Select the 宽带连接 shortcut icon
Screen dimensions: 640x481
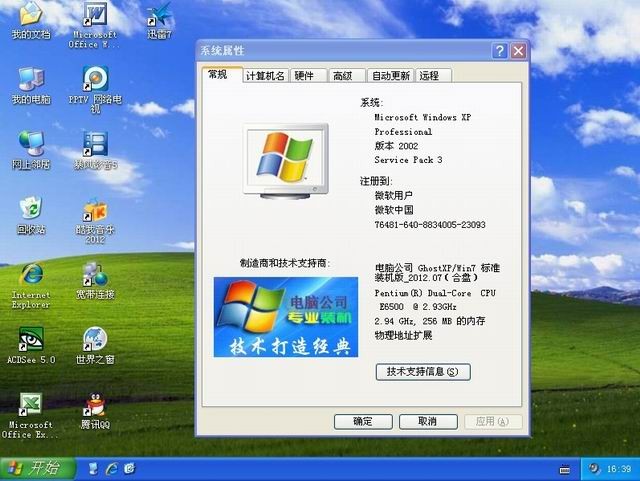[95, 281]
